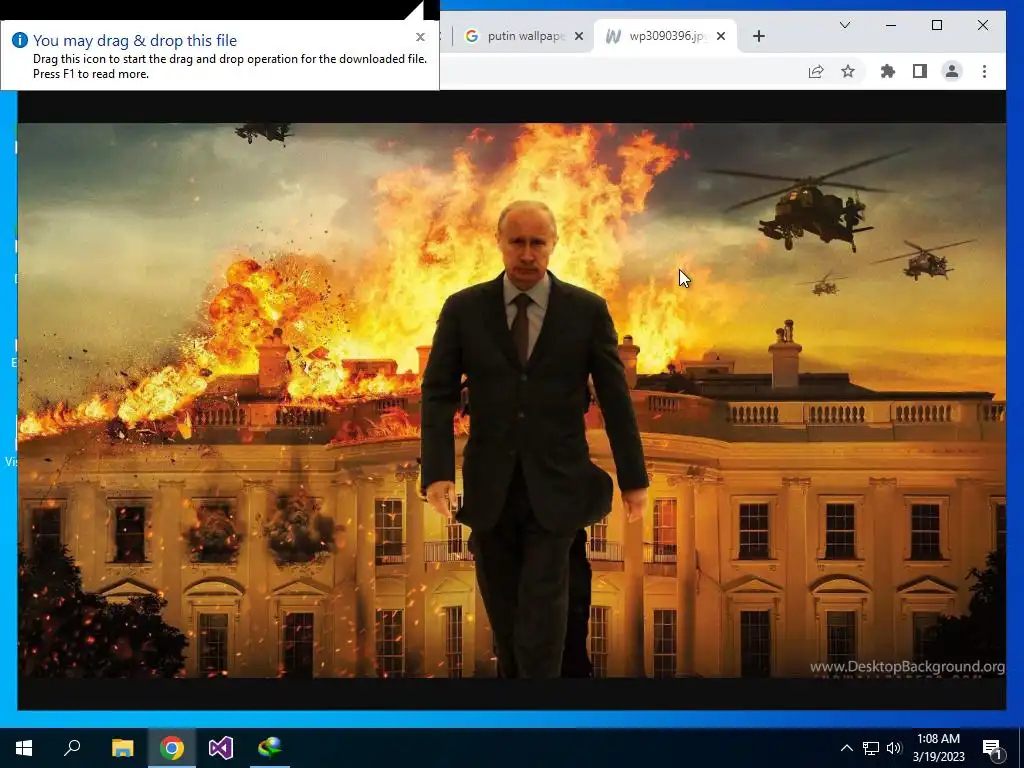Open Chrome's three-dot menu
Image resolution: width=1024 pixels, height=768 pixels.
point(984,71)
